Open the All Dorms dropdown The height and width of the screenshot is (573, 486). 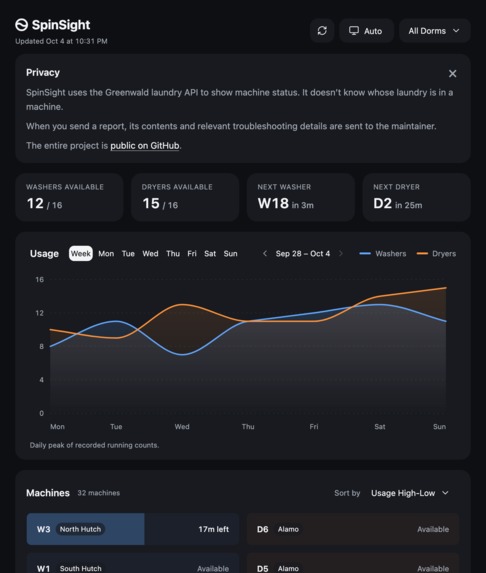click(x=434, y=31)
